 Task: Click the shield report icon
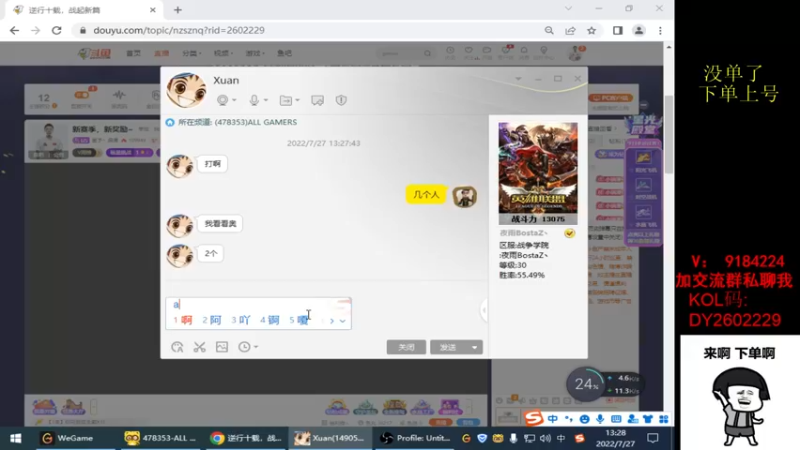(341, 100)
